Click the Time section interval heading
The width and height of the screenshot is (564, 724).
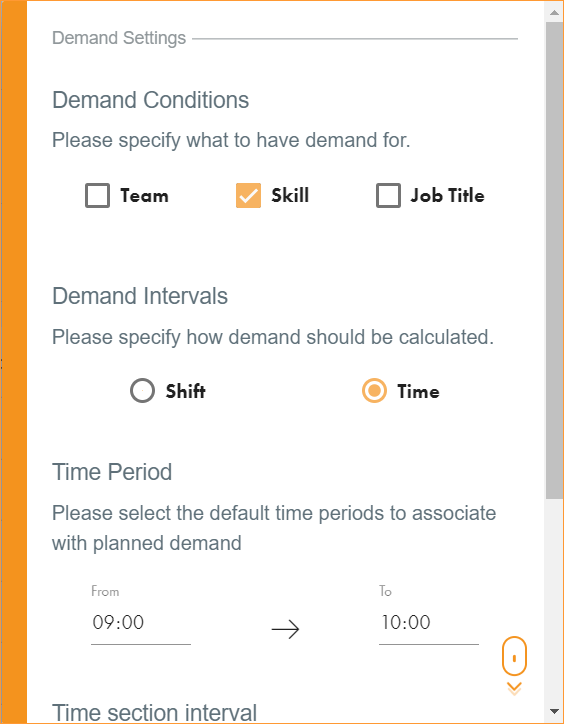[154, 713]
